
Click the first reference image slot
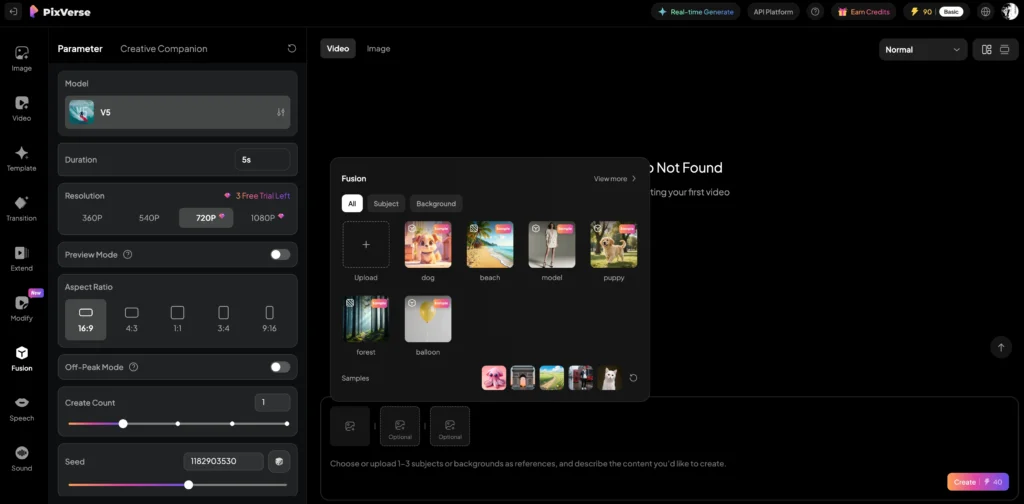click(350, 426)
